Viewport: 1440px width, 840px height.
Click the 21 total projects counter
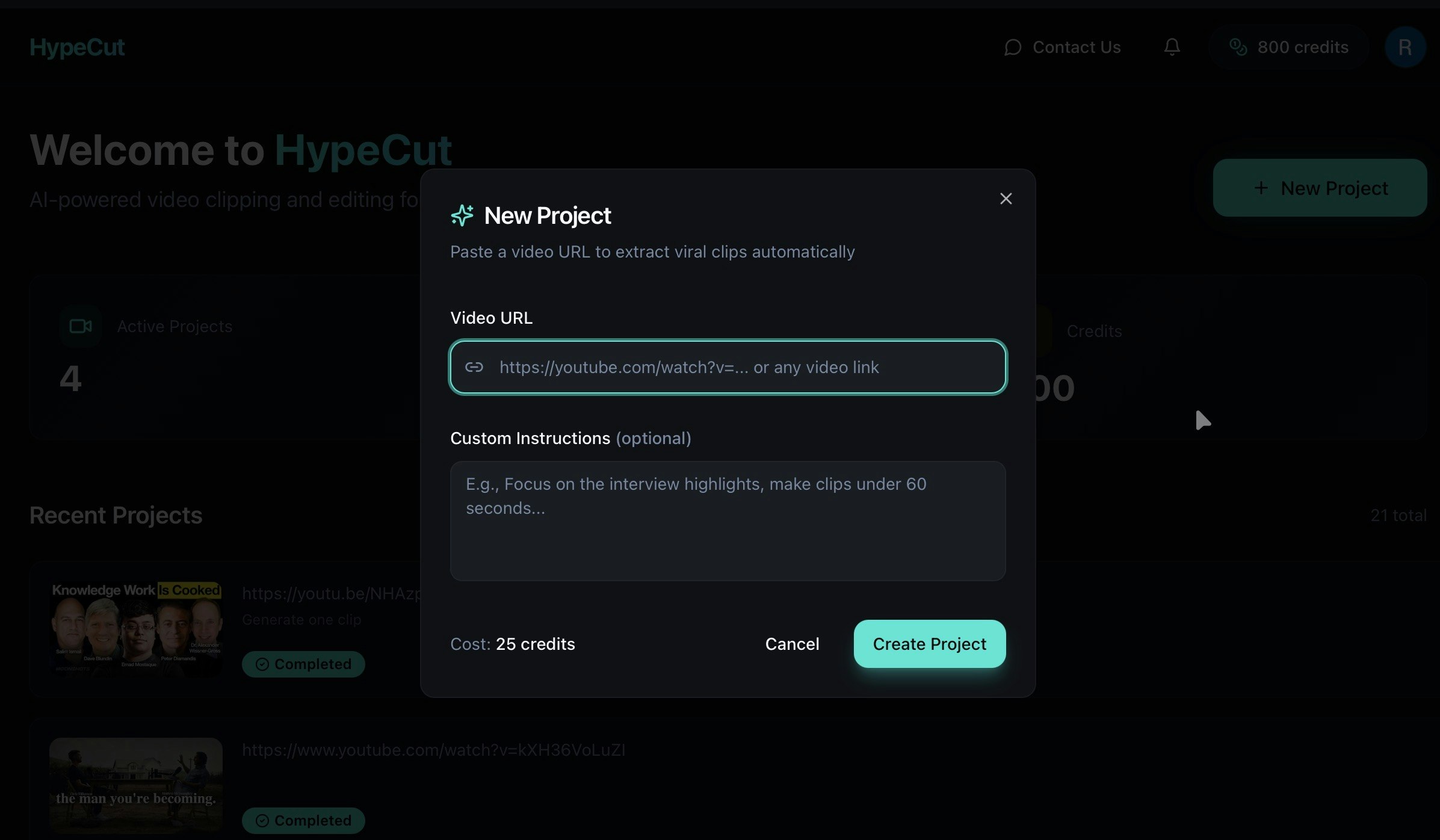point(1397,515)
